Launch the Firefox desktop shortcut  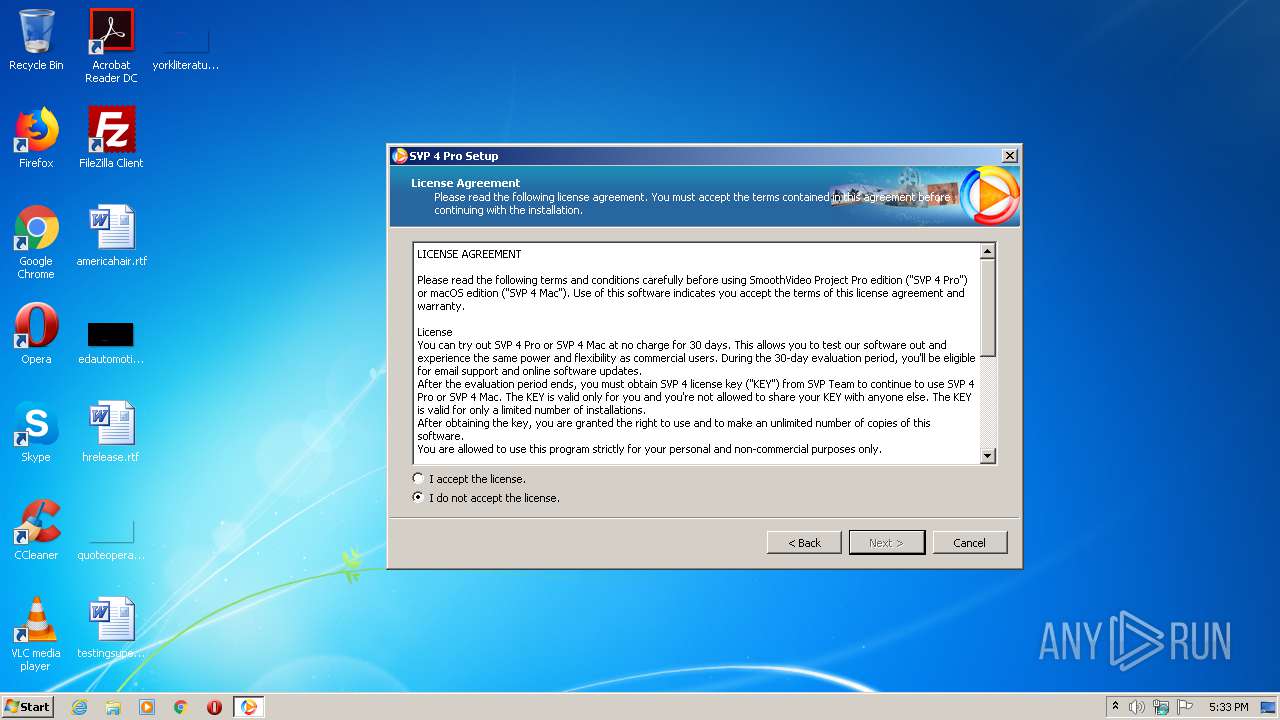pyautogui.click(x=36, y=138)
